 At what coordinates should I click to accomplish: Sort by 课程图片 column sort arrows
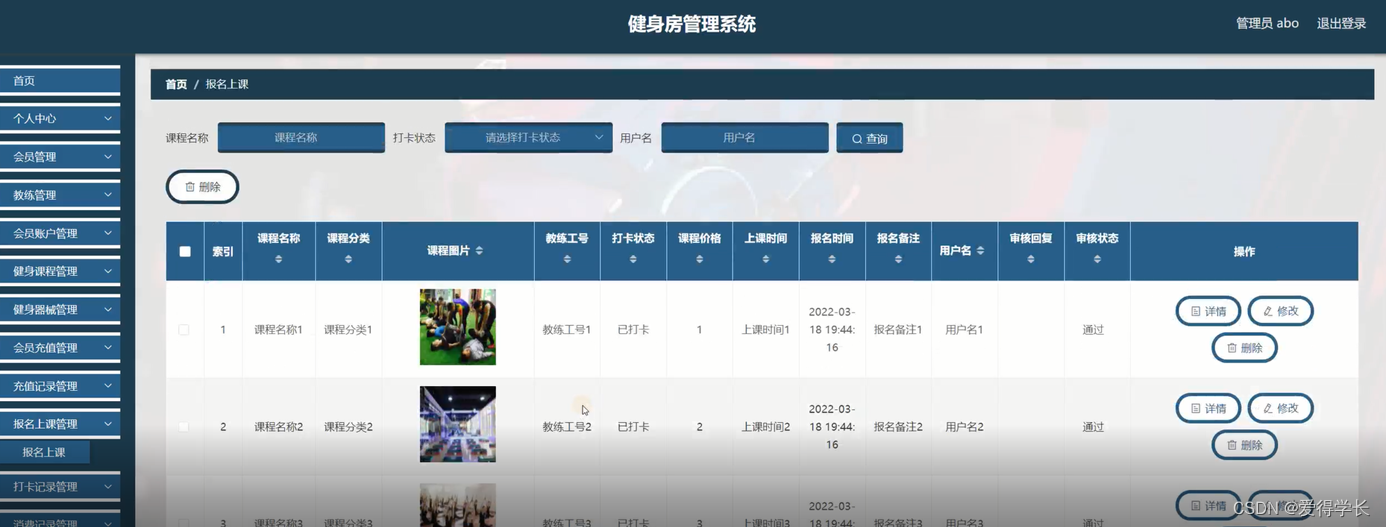pyautogui.click(x=479, y=251)
